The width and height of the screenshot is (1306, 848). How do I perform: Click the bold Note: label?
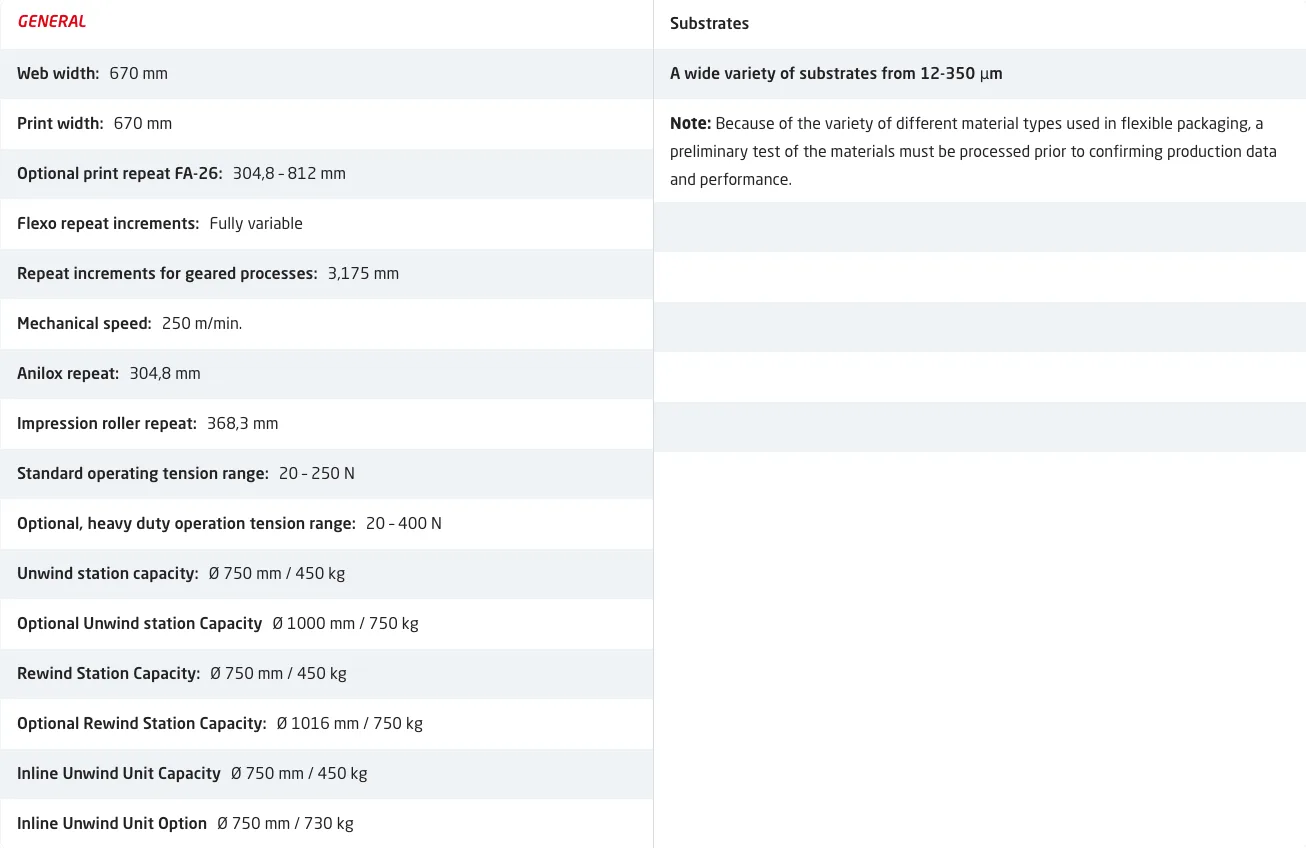(x=690, y=124)
